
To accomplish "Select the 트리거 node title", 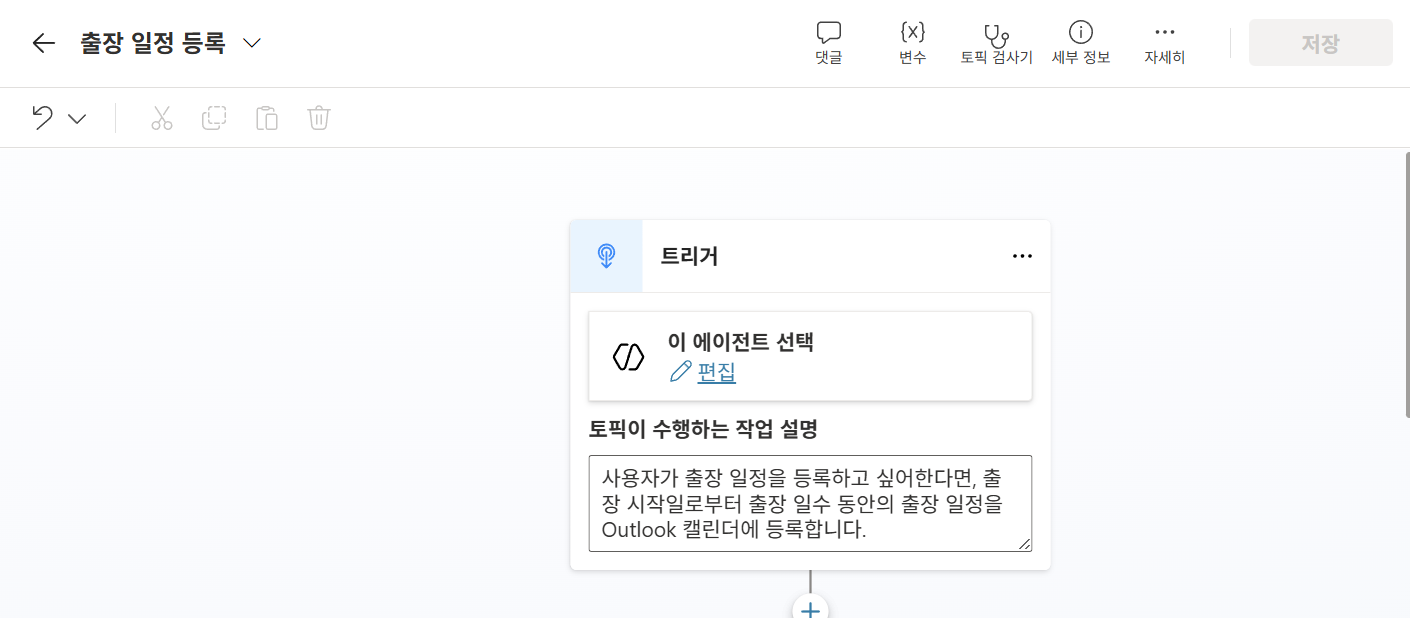I will coord(689,256).
